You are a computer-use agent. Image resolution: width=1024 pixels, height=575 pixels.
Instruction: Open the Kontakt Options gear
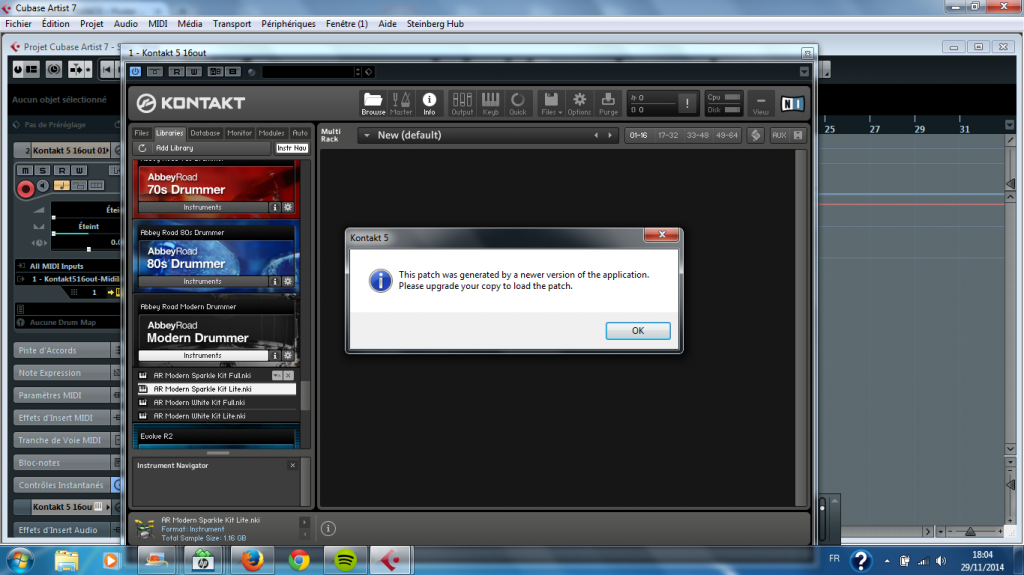(x=579, y=103)
